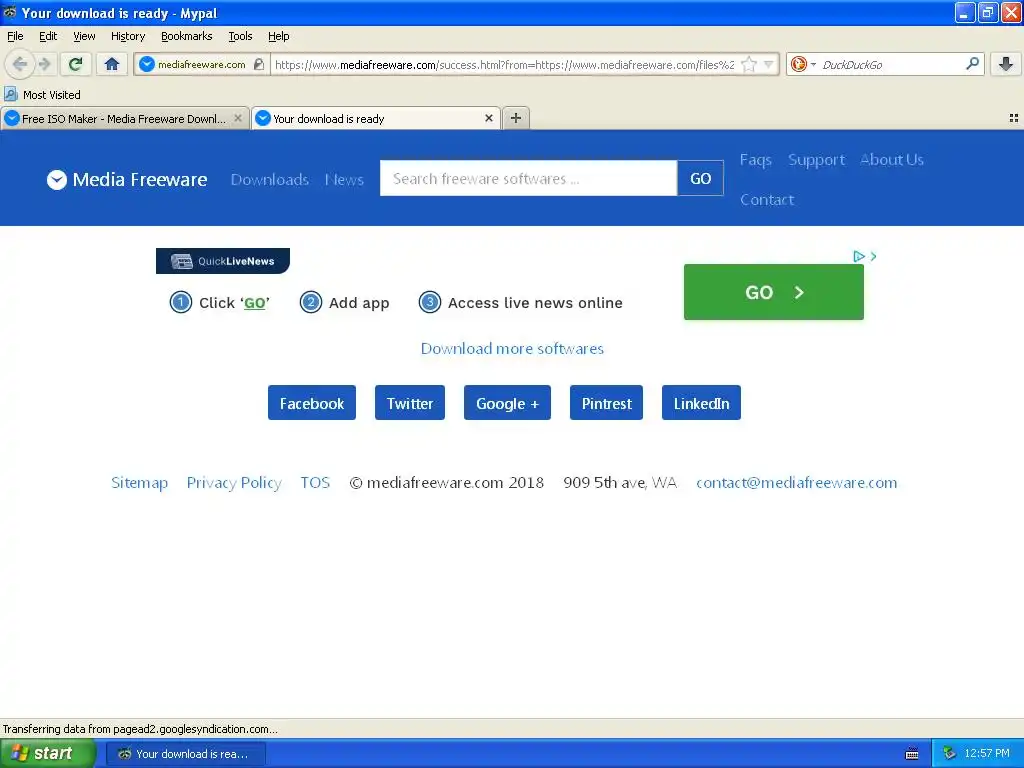This screenshot has width=1024, height=768.
Task: Click '909 5th ave, WA' address text
Action: (620, 483)
